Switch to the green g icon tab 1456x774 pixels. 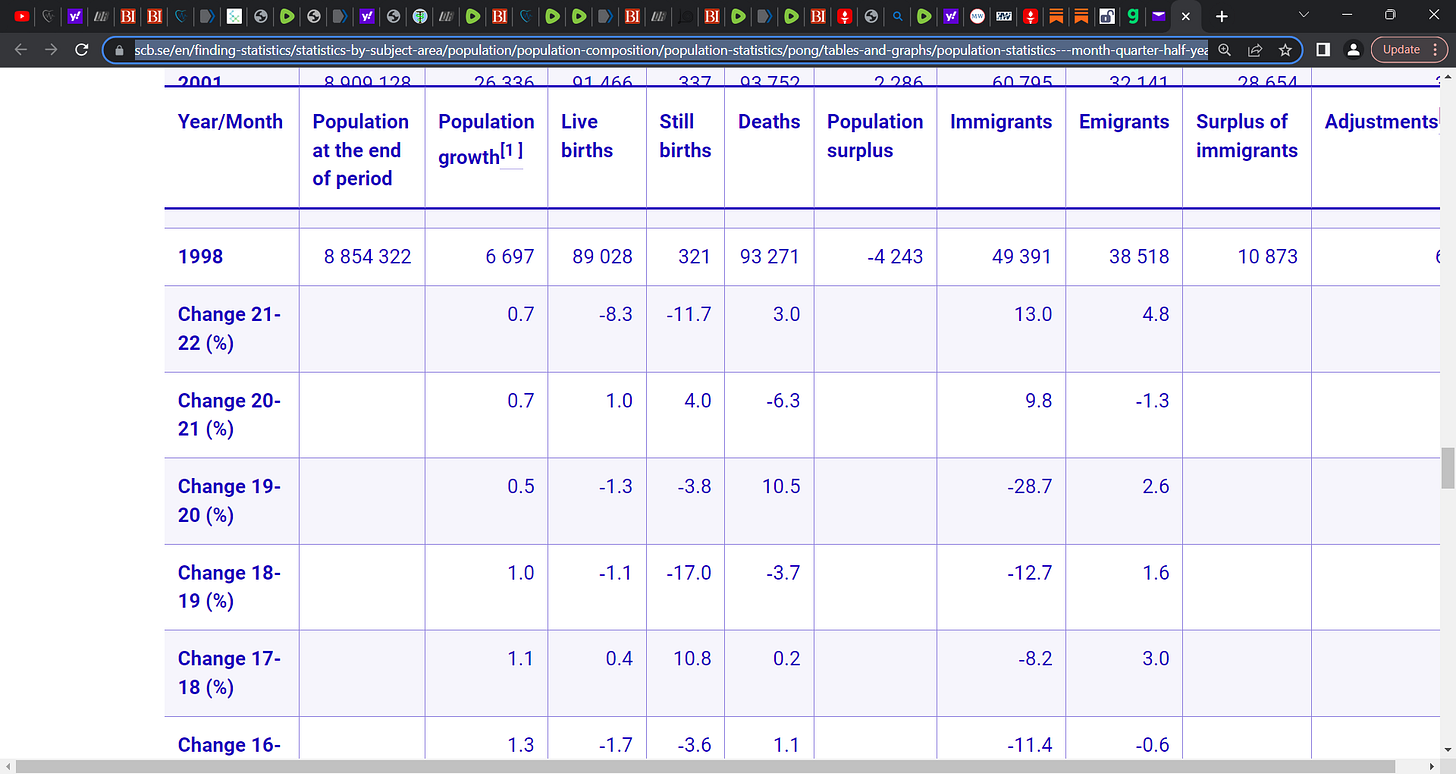point(1132,17)
